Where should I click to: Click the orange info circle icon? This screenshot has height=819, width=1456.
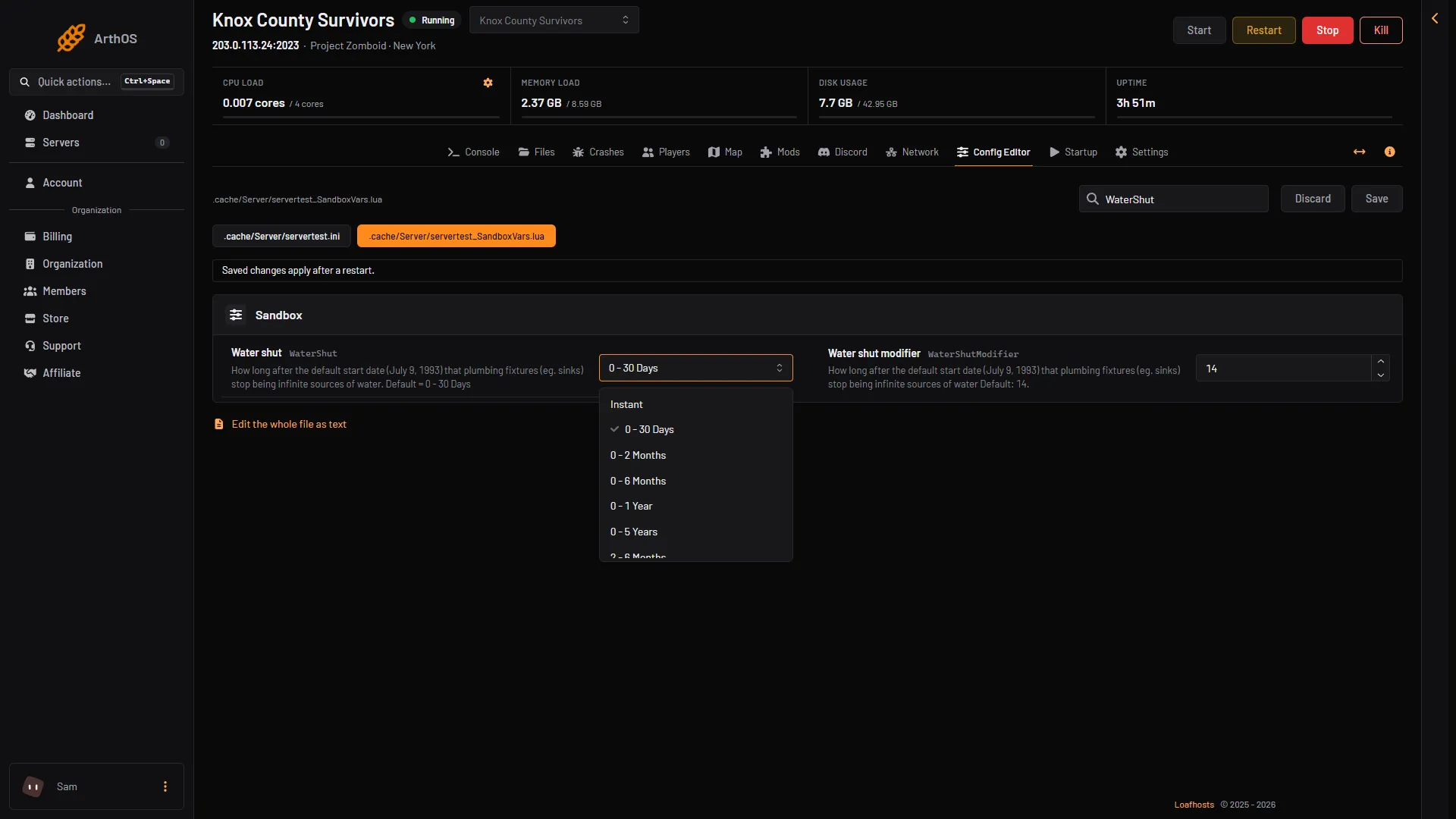tap(1389, 152)
